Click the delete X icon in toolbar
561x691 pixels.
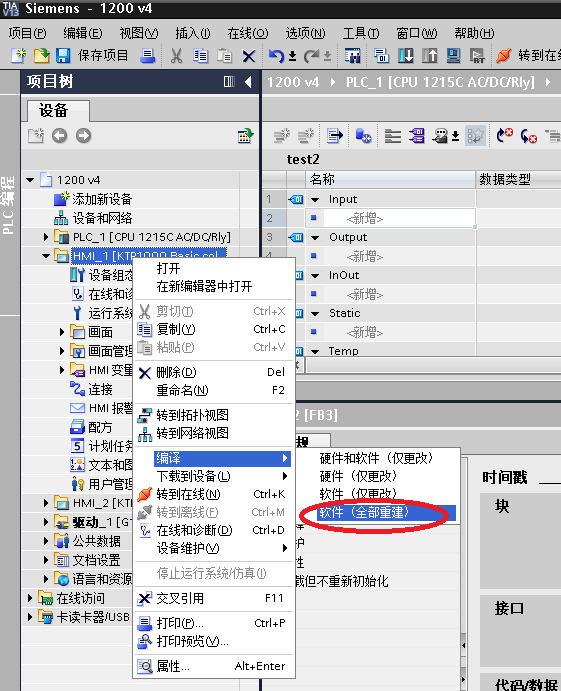pos(249,56)
